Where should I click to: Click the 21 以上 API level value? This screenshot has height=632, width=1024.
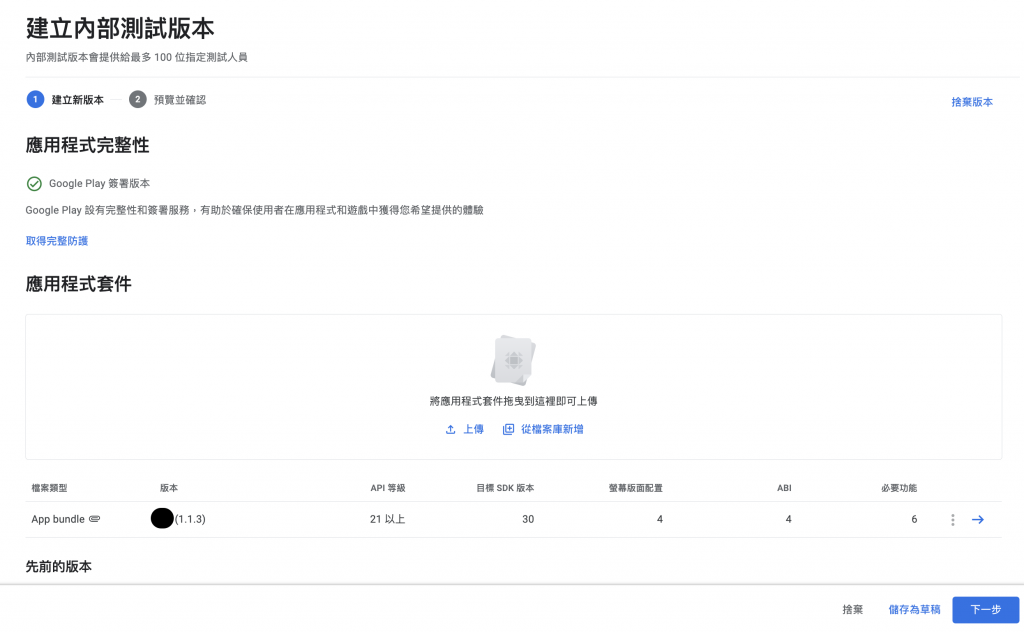pos(387,520)
